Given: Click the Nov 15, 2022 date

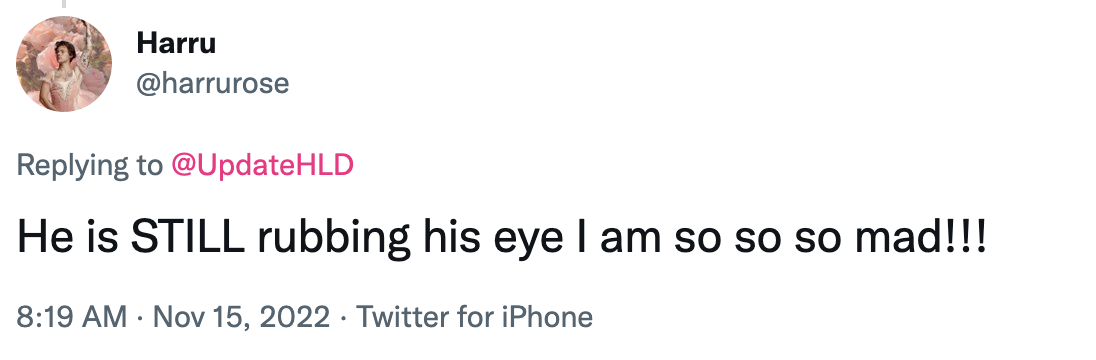Looking at the screenshot, I should tap(241, 317).
